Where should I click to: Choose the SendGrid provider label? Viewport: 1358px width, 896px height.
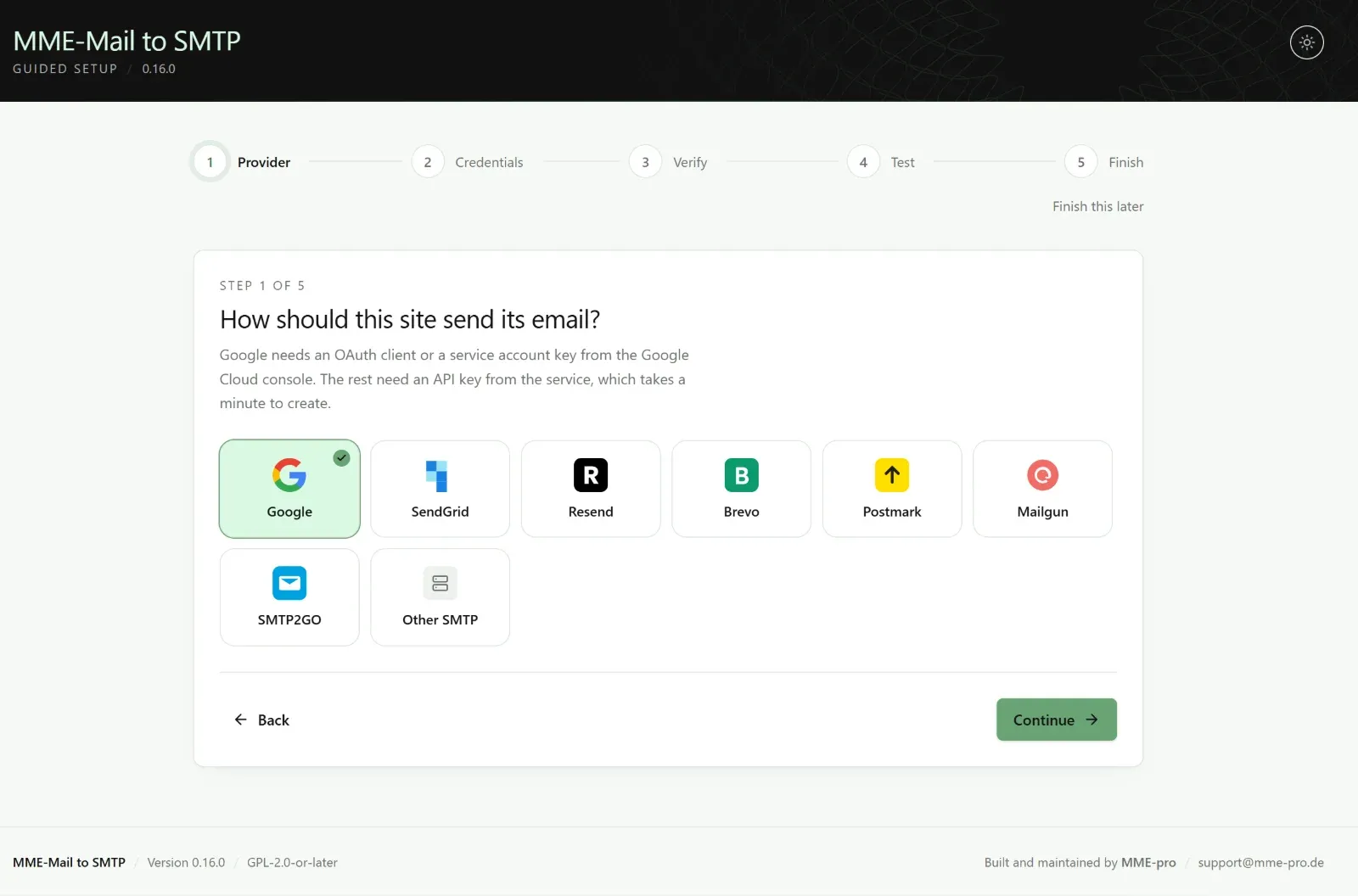click(441, 512)
